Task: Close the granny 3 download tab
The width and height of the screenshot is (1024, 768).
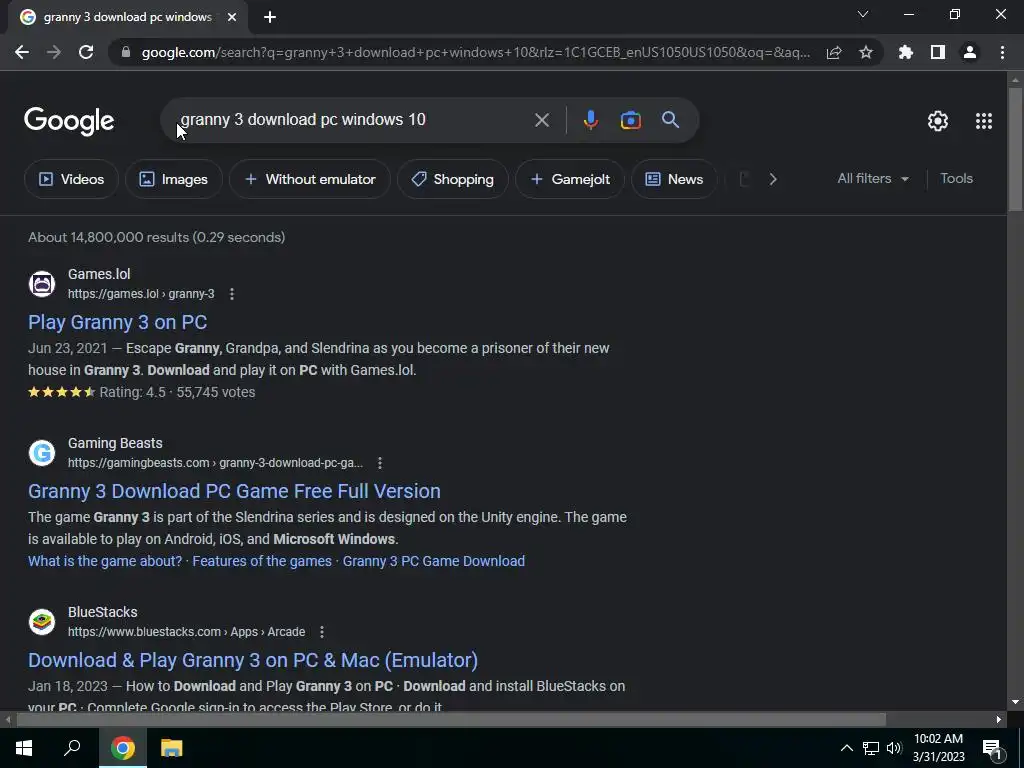Action: pos(232,18)
